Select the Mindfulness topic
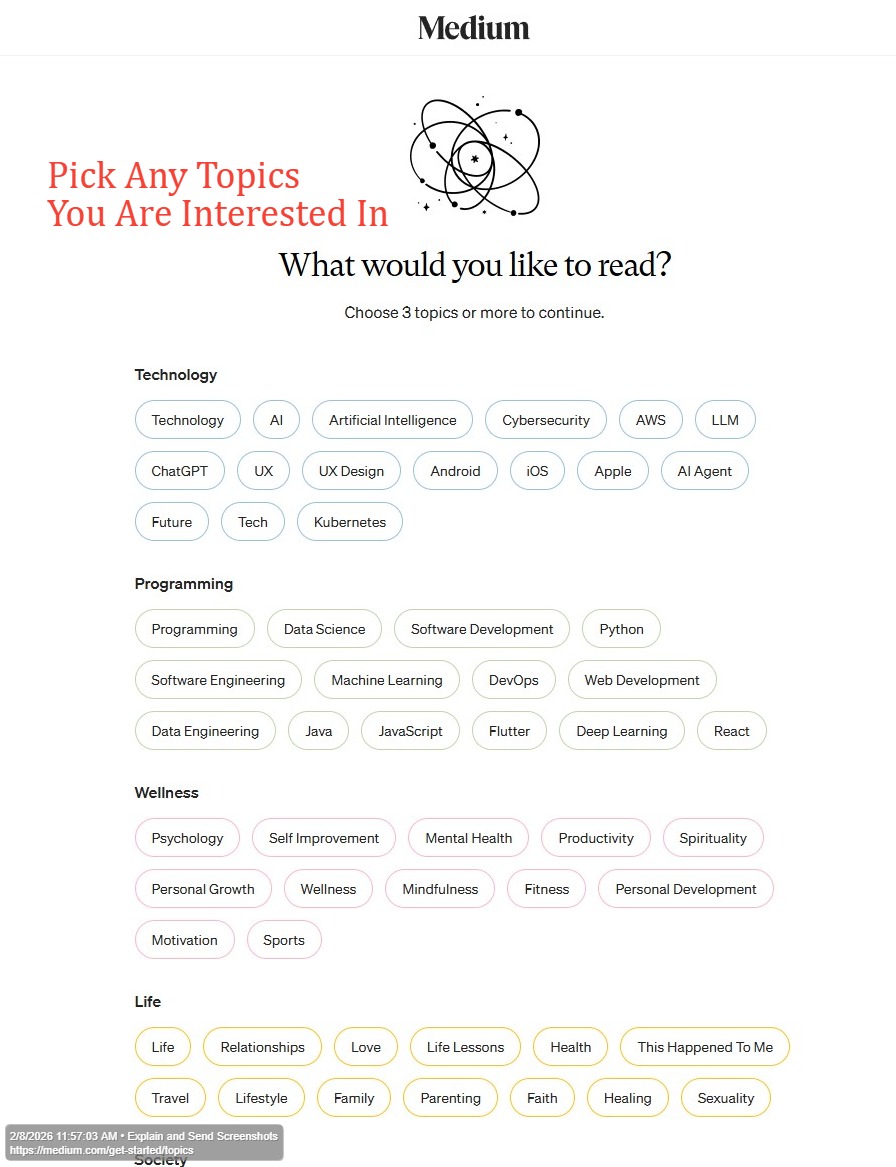The width and height of the screenshot is (896, 1167). pyautogui.click(x=440, y=889)
